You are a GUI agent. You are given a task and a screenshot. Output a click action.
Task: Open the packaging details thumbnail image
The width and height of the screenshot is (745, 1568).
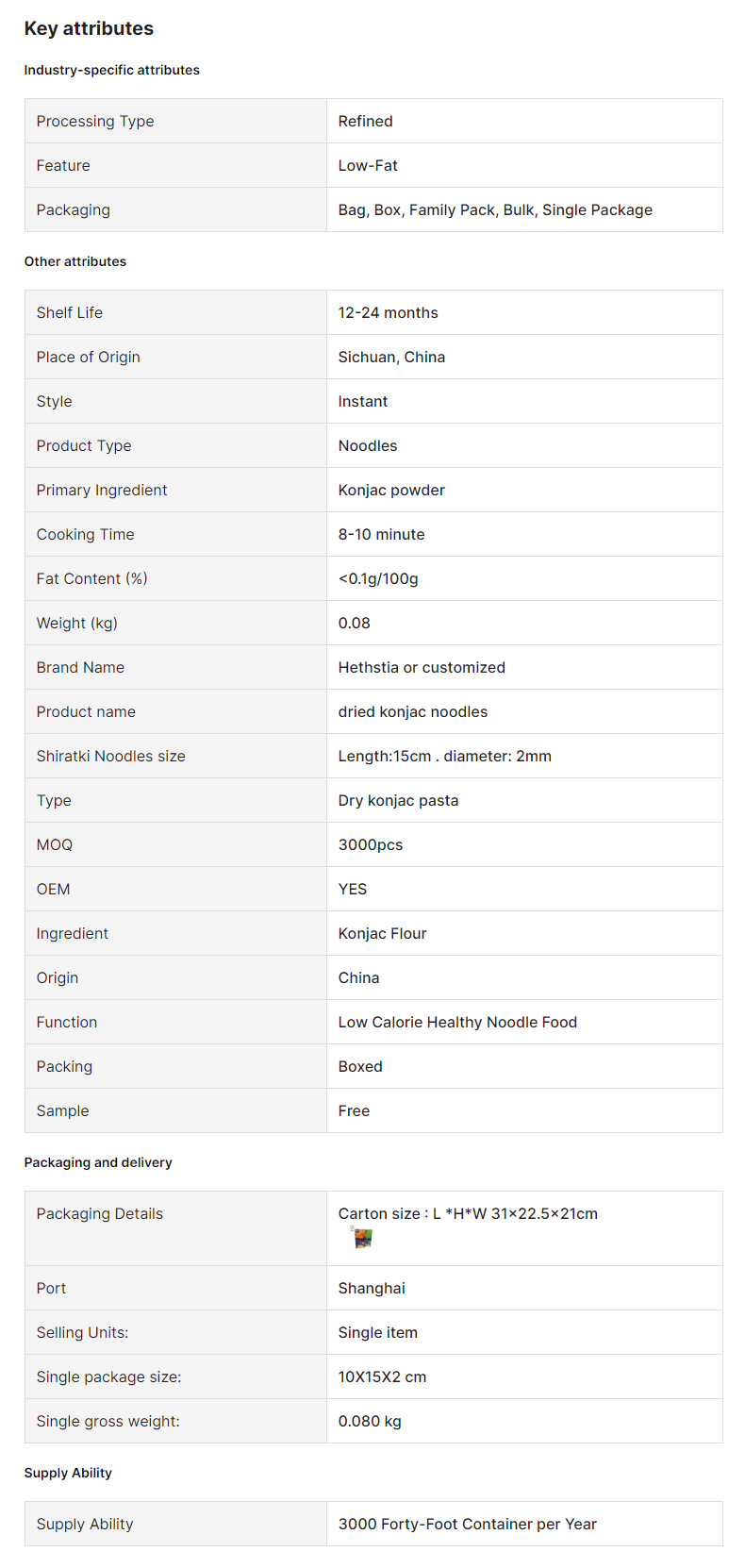coord(362,1238)
